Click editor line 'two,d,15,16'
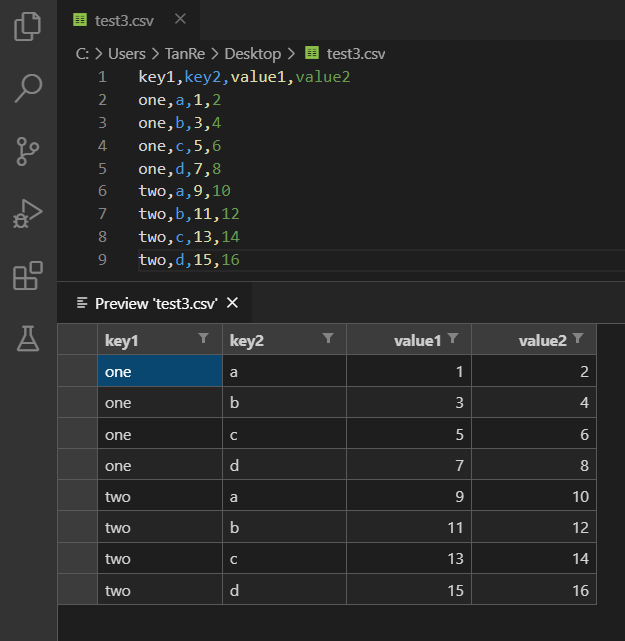Image resolution: width=625 pixels, height=641 pixels. click(189, 260)
